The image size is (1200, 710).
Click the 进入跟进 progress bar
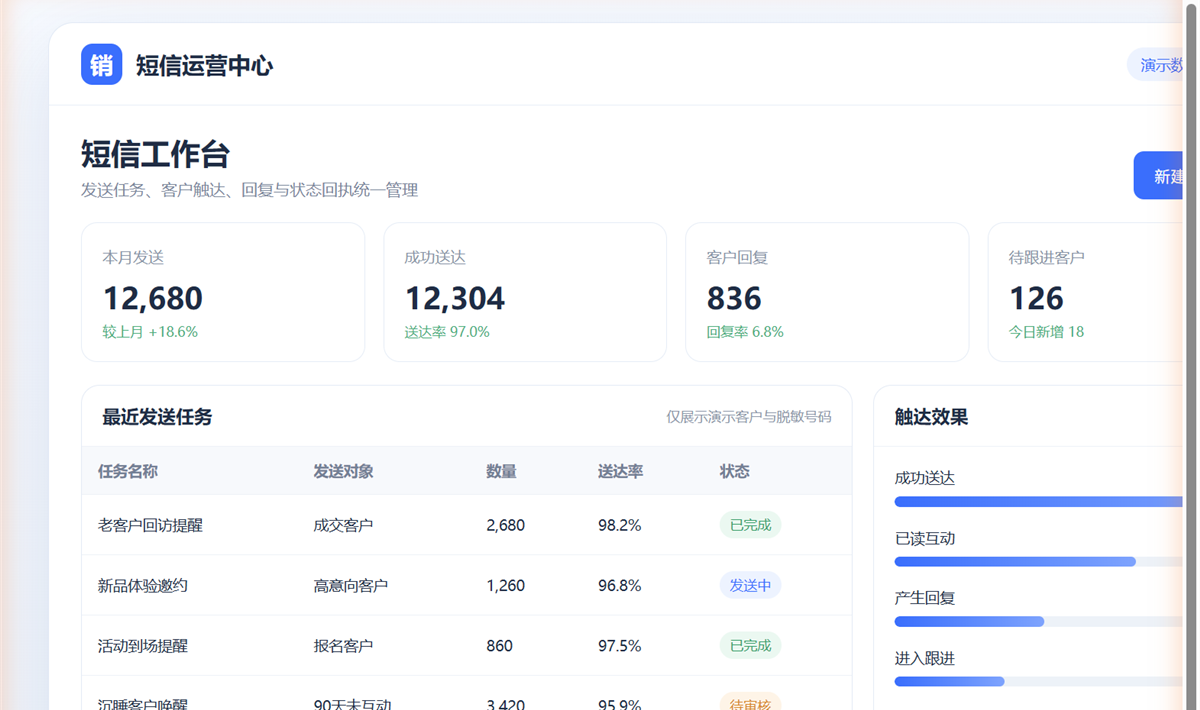click(x=1039, y=682)
